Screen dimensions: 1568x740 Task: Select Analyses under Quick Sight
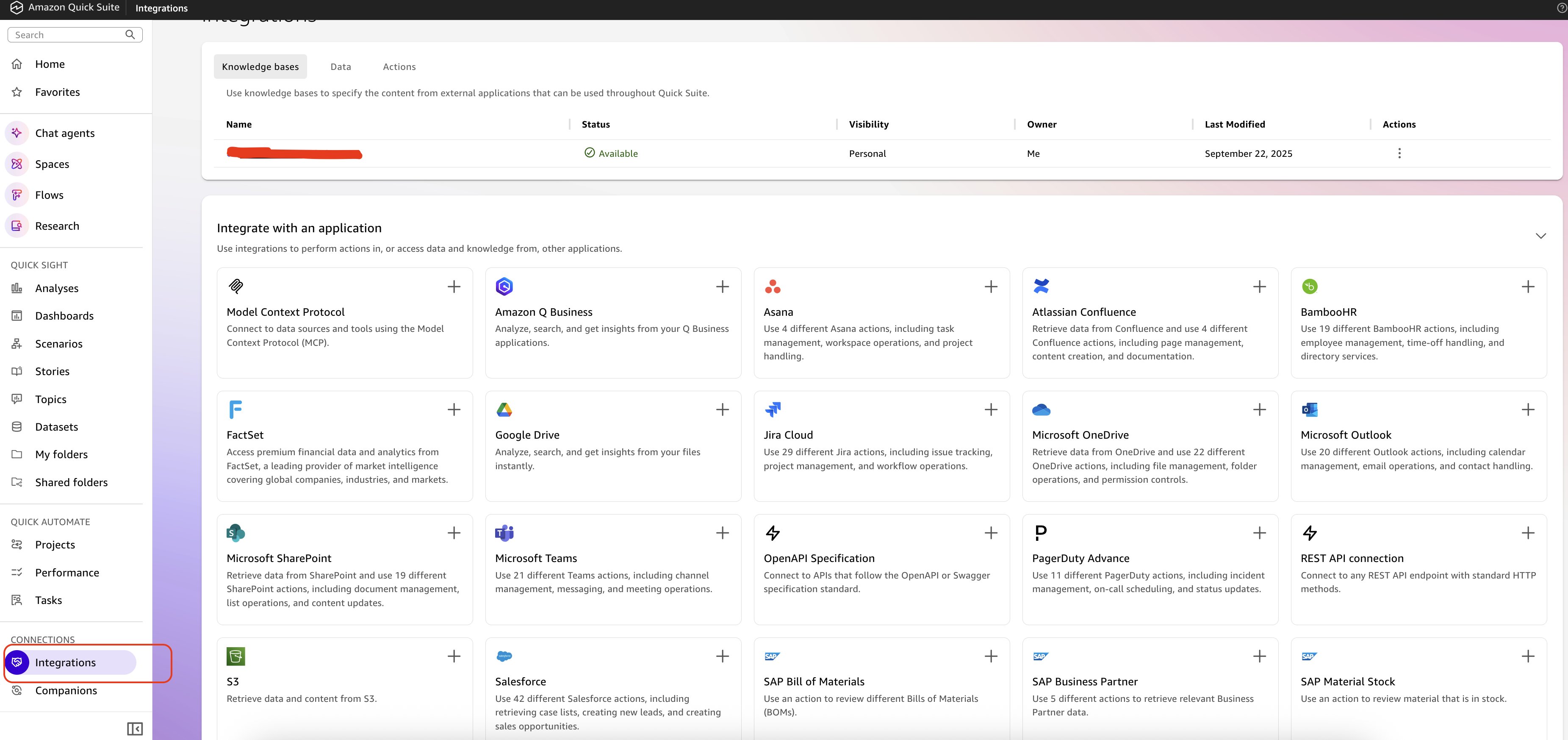click(x=57, y=288)
